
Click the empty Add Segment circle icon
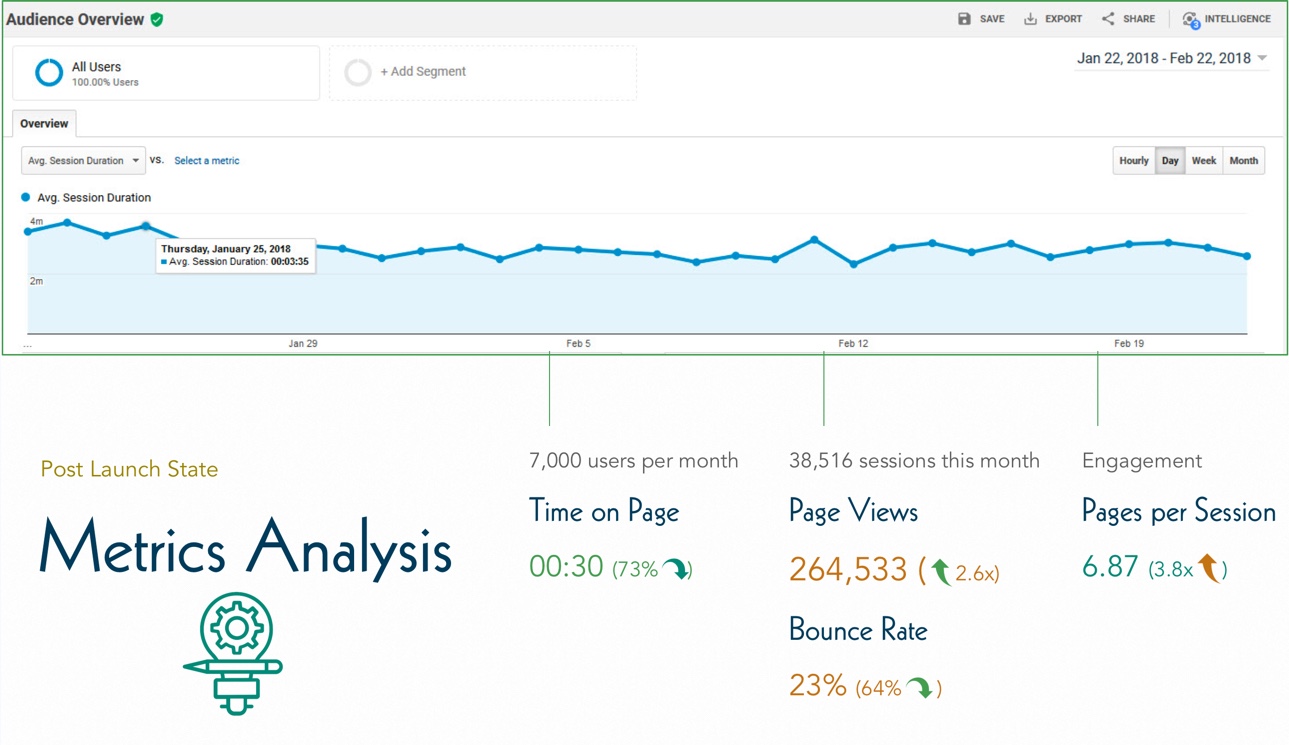(357, 72)
